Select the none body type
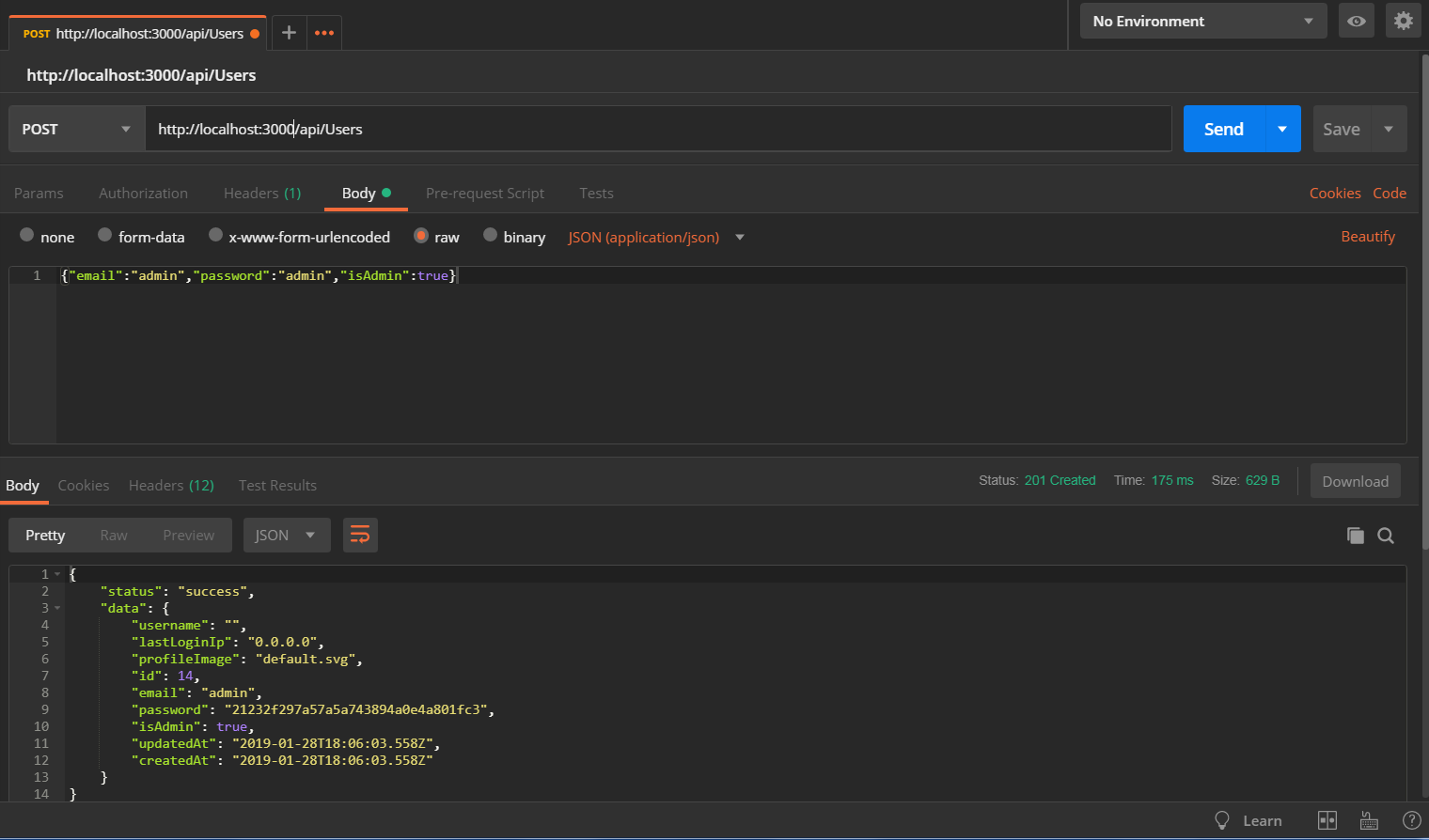Screen dimensions: 1429x840 27,235
